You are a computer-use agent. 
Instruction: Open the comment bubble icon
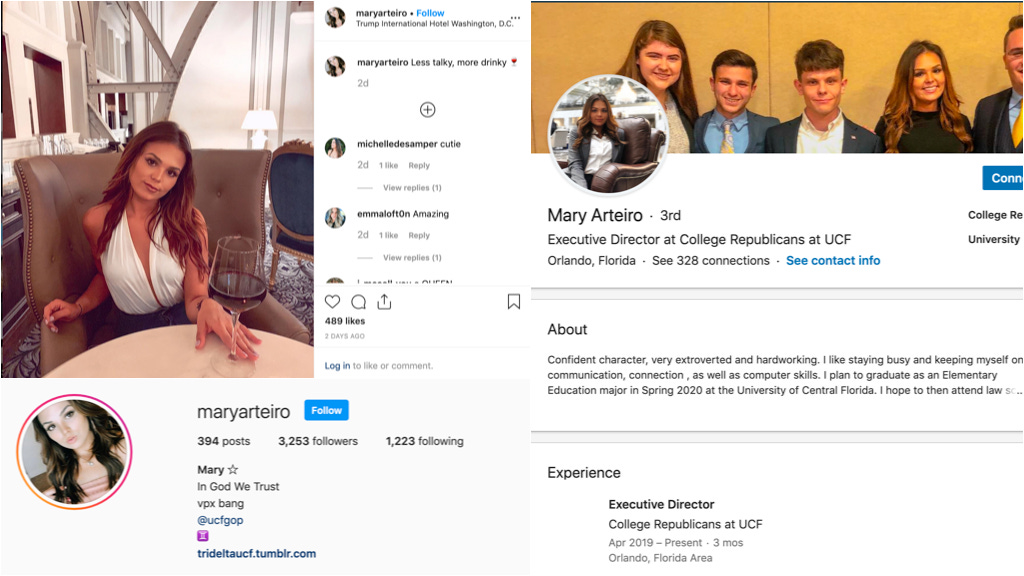pos(359,302)
